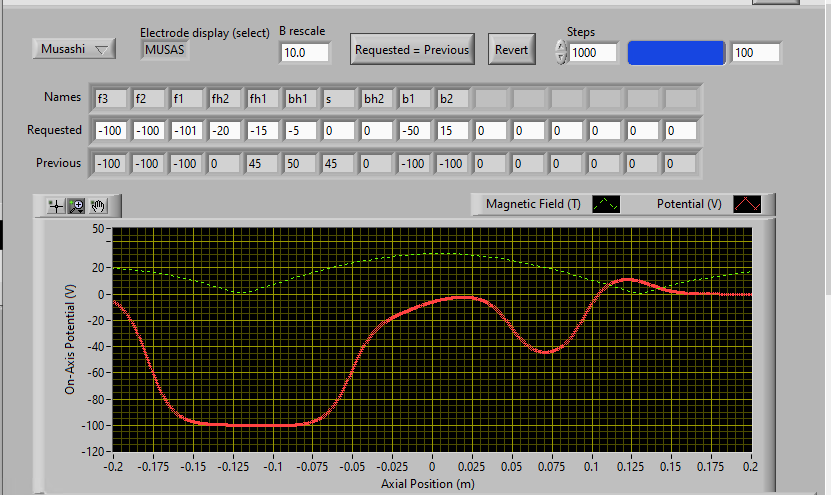Select the bh1 name cell
Screen dimensions: 831x495
[302, 99]
